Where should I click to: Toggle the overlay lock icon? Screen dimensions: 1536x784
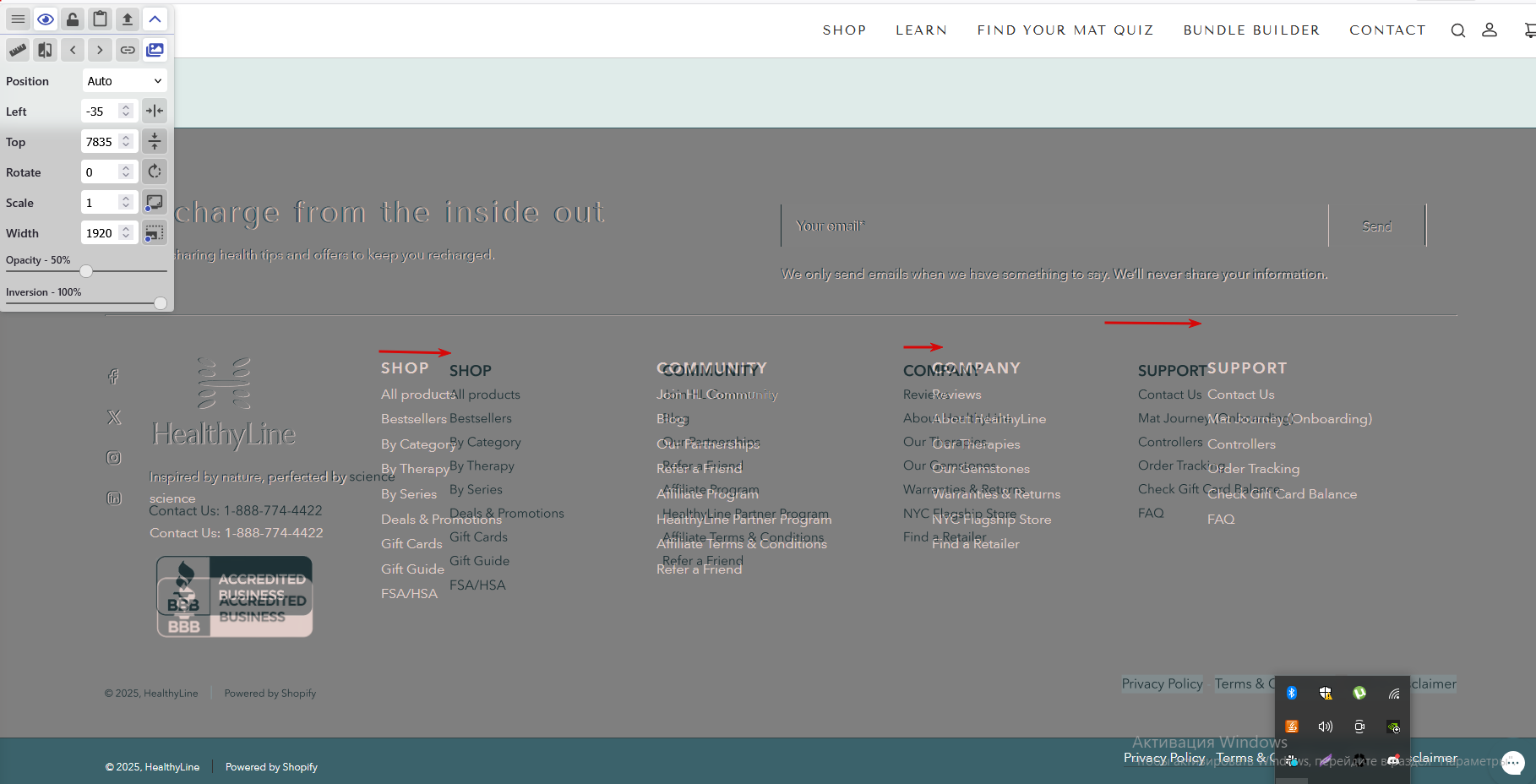click(x=73, y=19)
